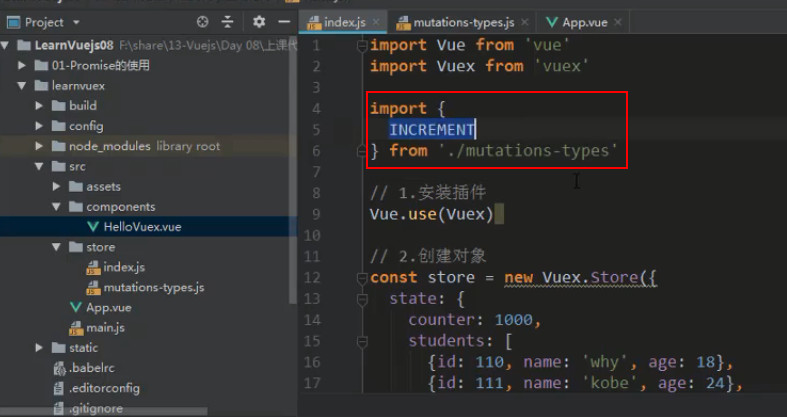Screen dimensions: 787x417
Task: Click the Vue icon beside App.vue in the tree
Action: pos(76,308)
